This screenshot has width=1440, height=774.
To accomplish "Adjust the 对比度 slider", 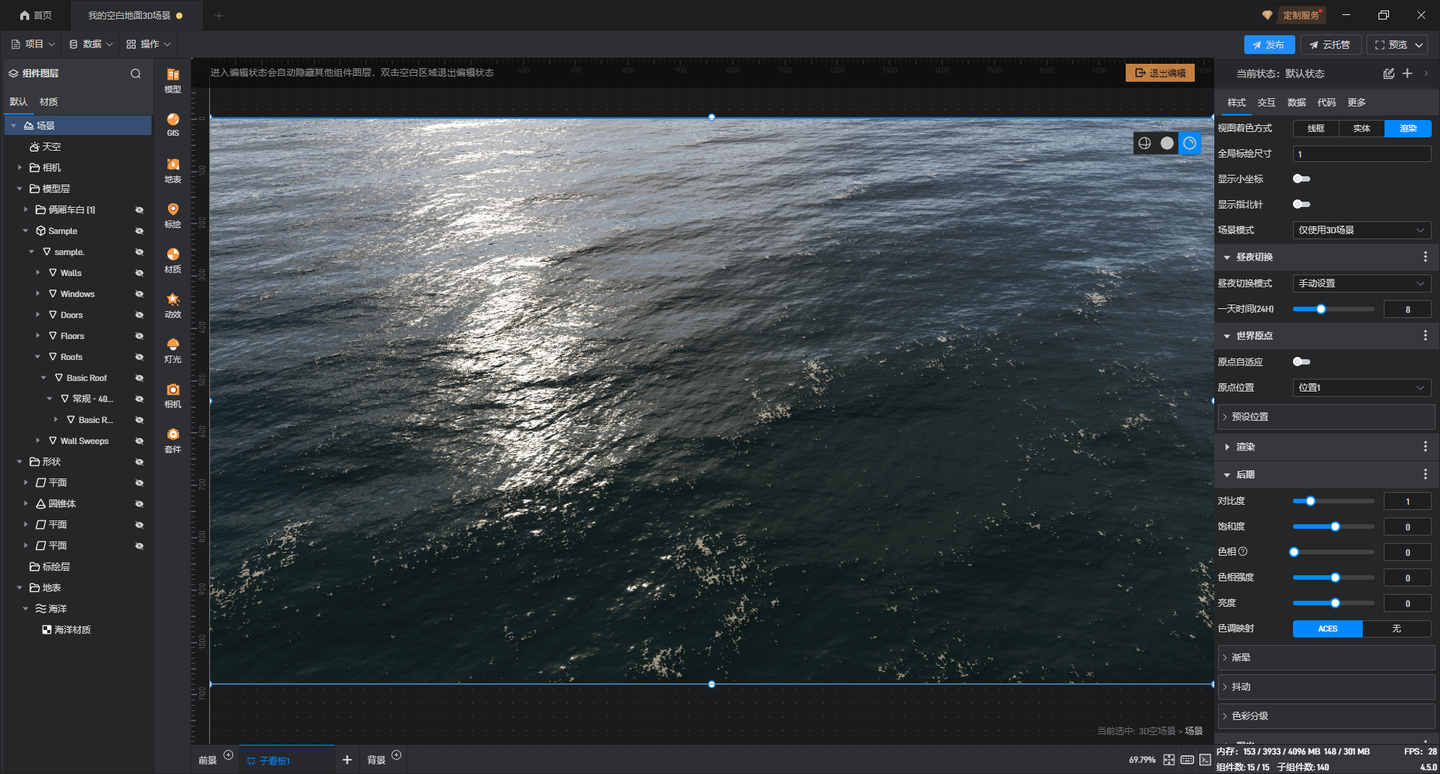I will point(1333,501).
